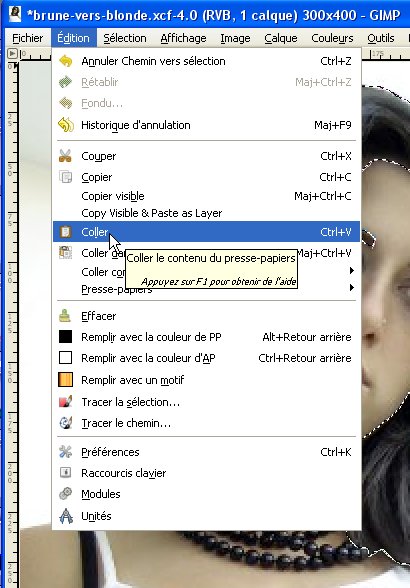
Task: Open Raccourcis clavier entry
Action: (x=207, y=472)
